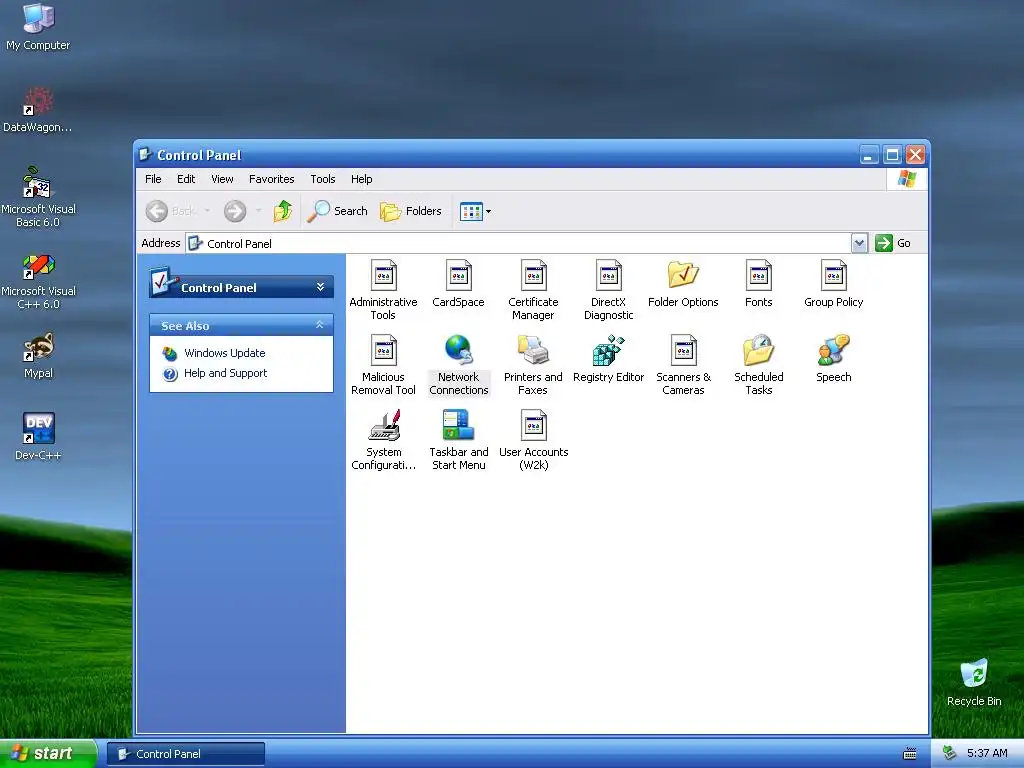Open DirectX Diagnostic tool
This screenshot has height=768, width=1024.
609,290
